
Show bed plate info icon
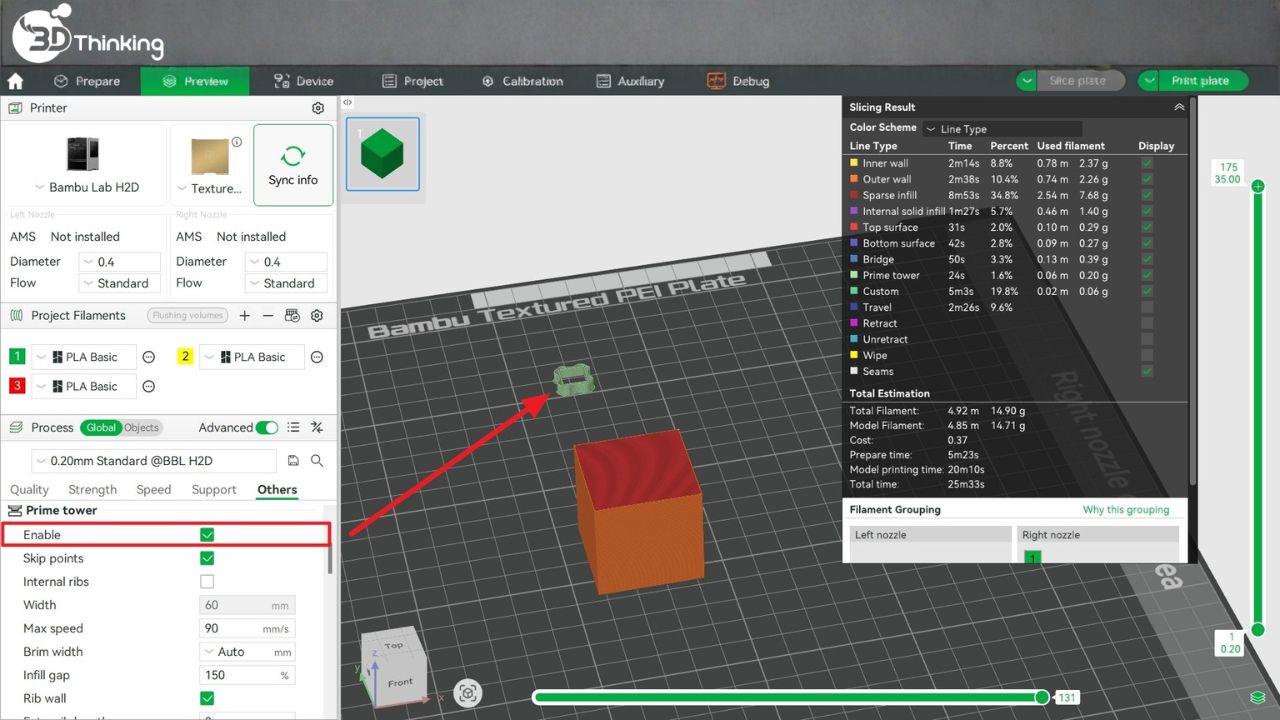(x=237, y=142)
